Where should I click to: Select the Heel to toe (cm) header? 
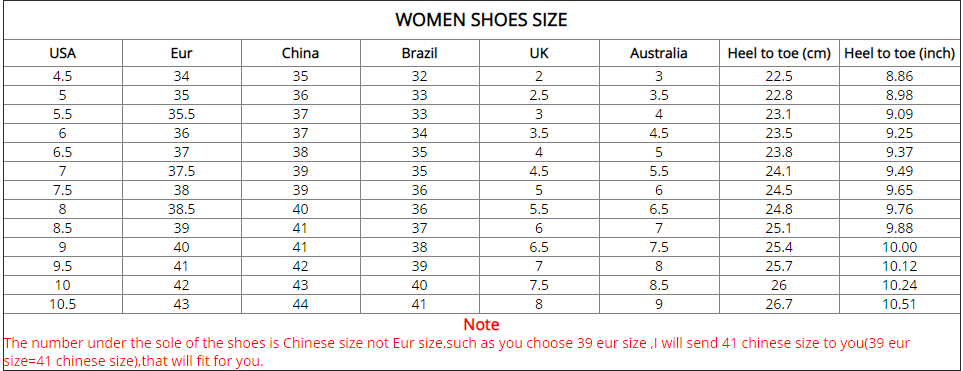[x=779, y=53]
